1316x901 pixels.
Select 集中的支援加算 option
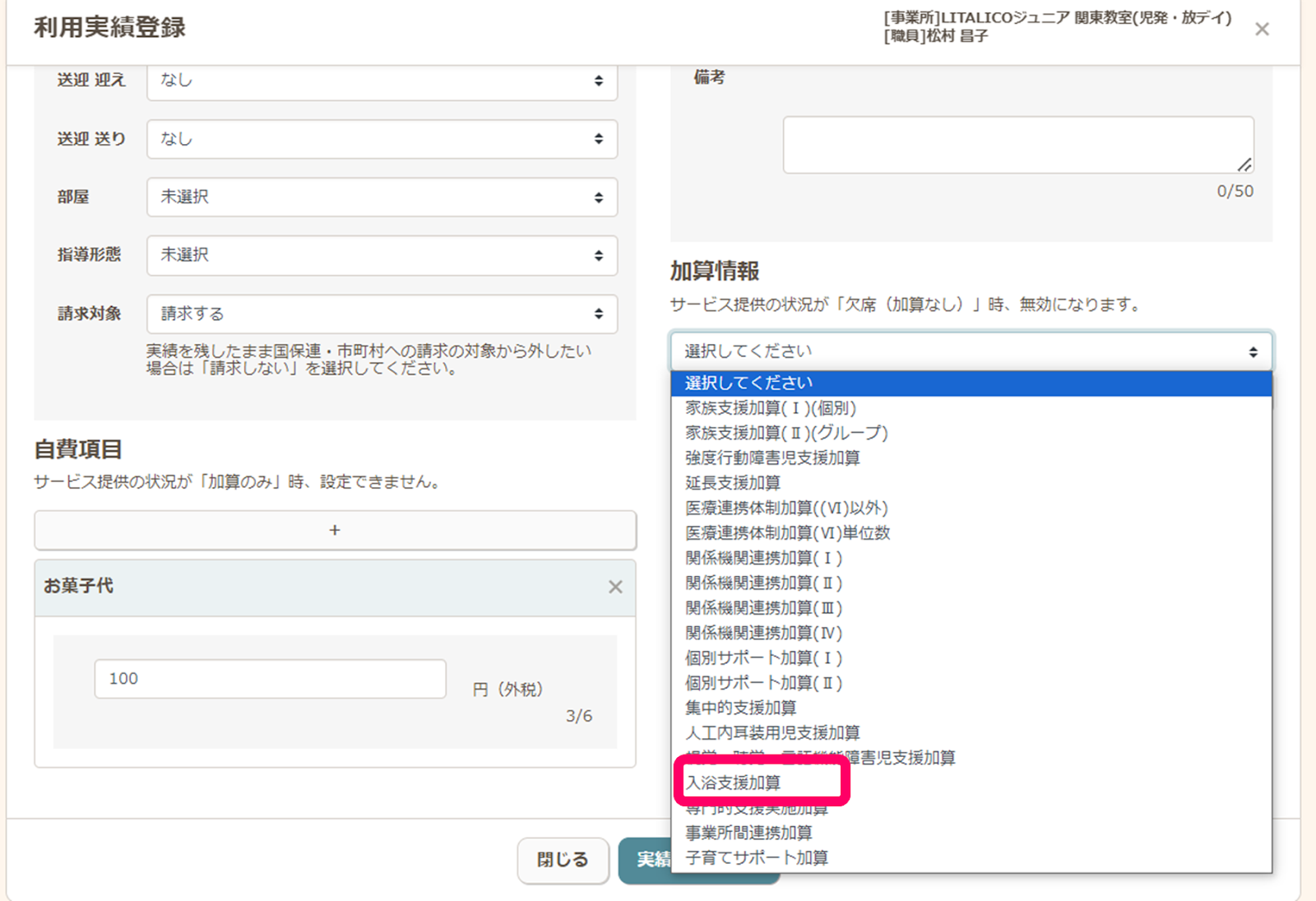tap(740, 708)
